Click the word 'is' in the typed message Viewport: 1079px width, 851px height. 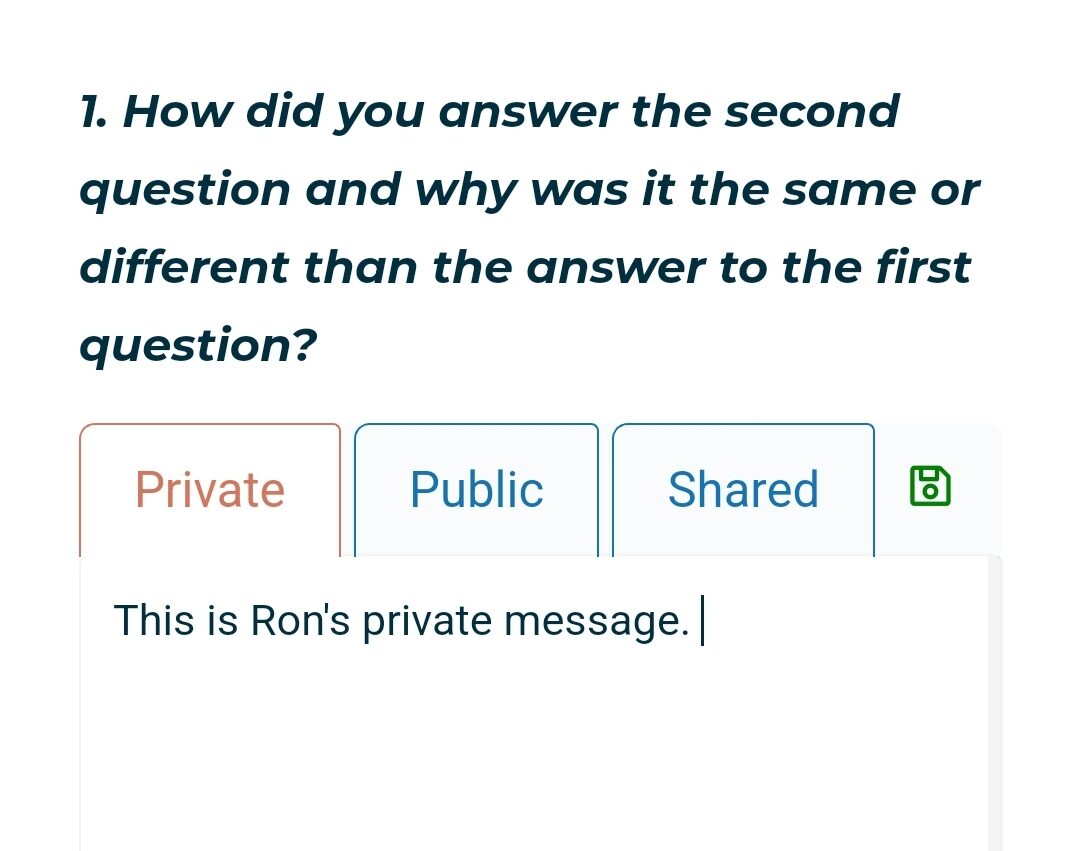[x=222, y=620]
